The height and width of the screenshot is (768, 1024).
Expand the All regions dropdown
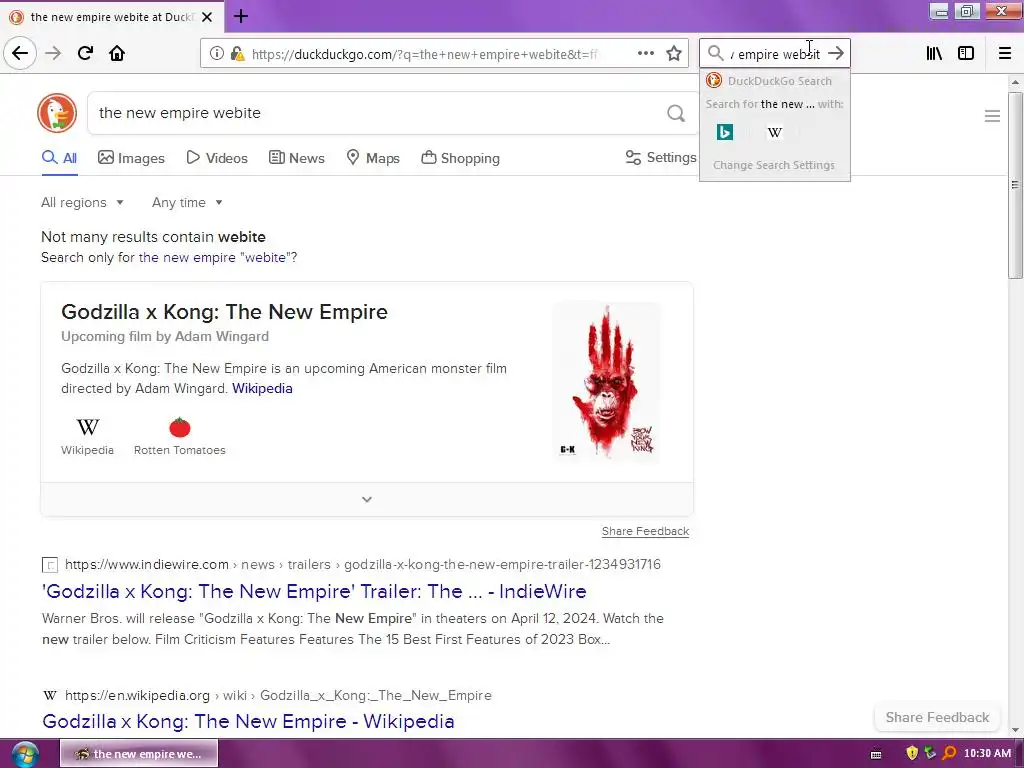coord(82,202)
